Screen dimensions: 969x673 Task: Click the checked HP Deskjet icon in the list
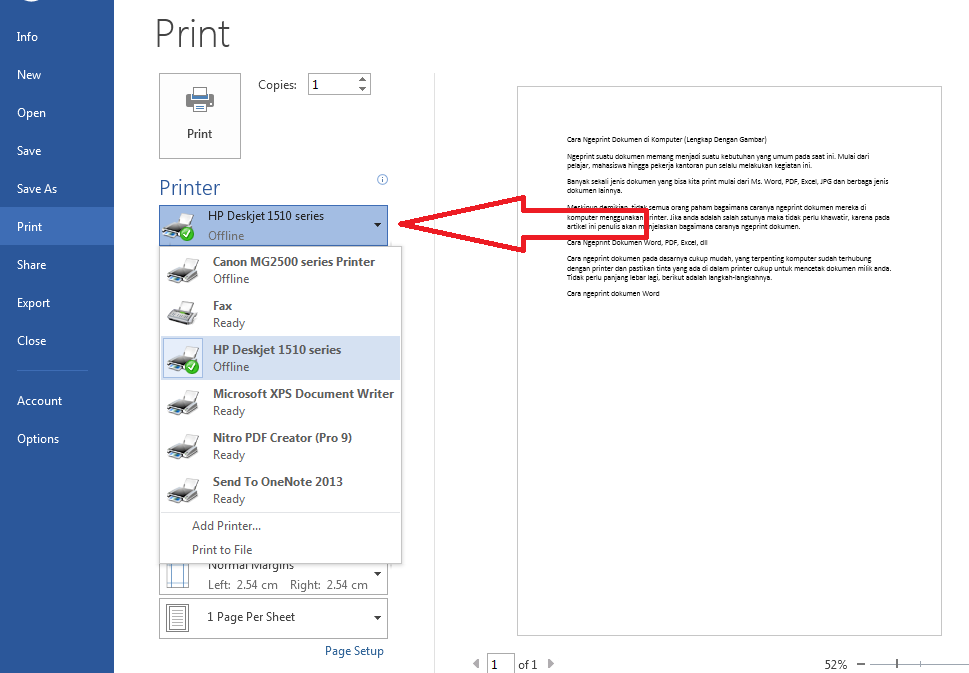click(x=183, y=358)
